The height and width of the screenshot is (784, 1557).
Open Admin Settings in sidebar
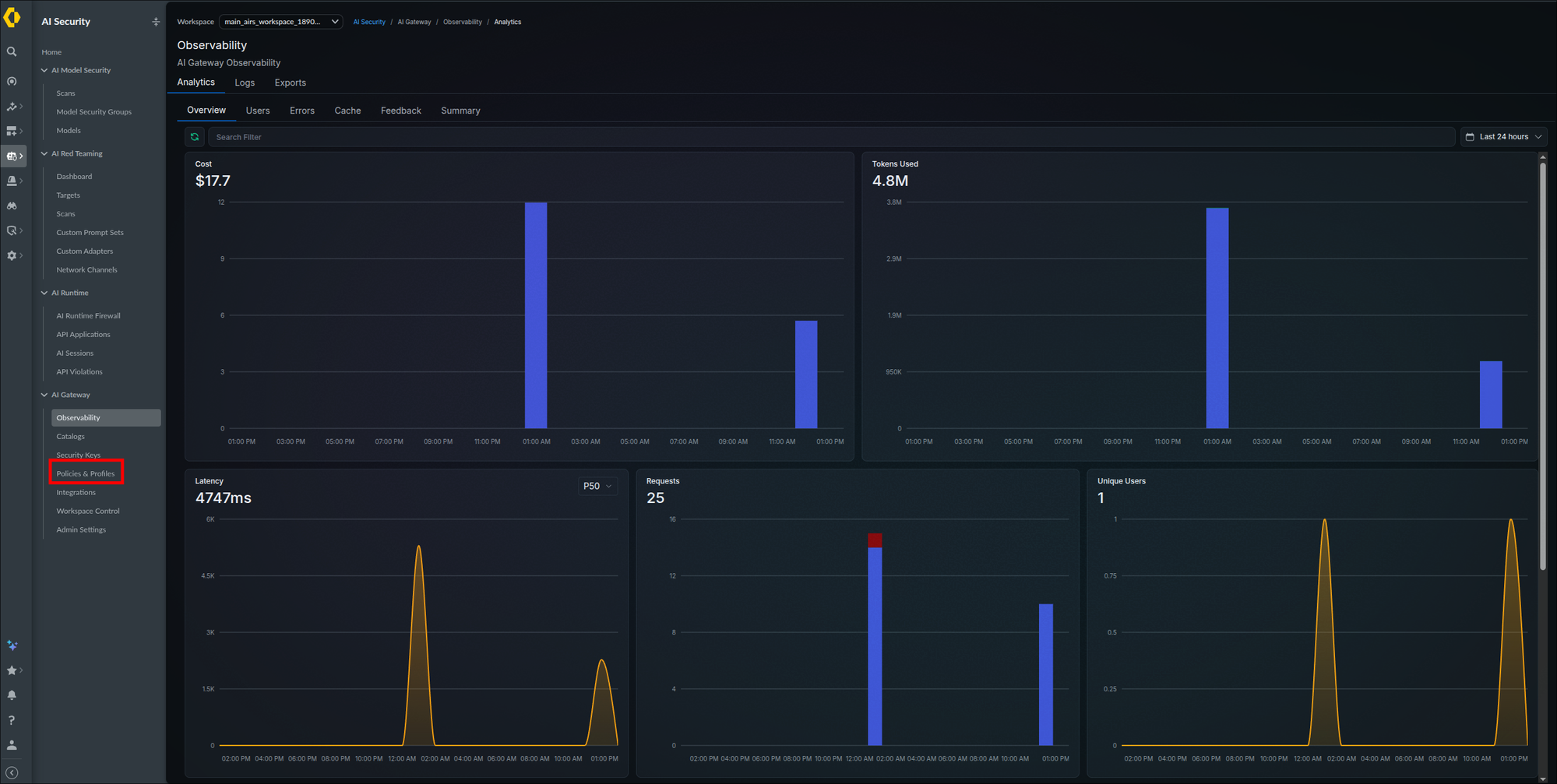(x=81, y=530)
